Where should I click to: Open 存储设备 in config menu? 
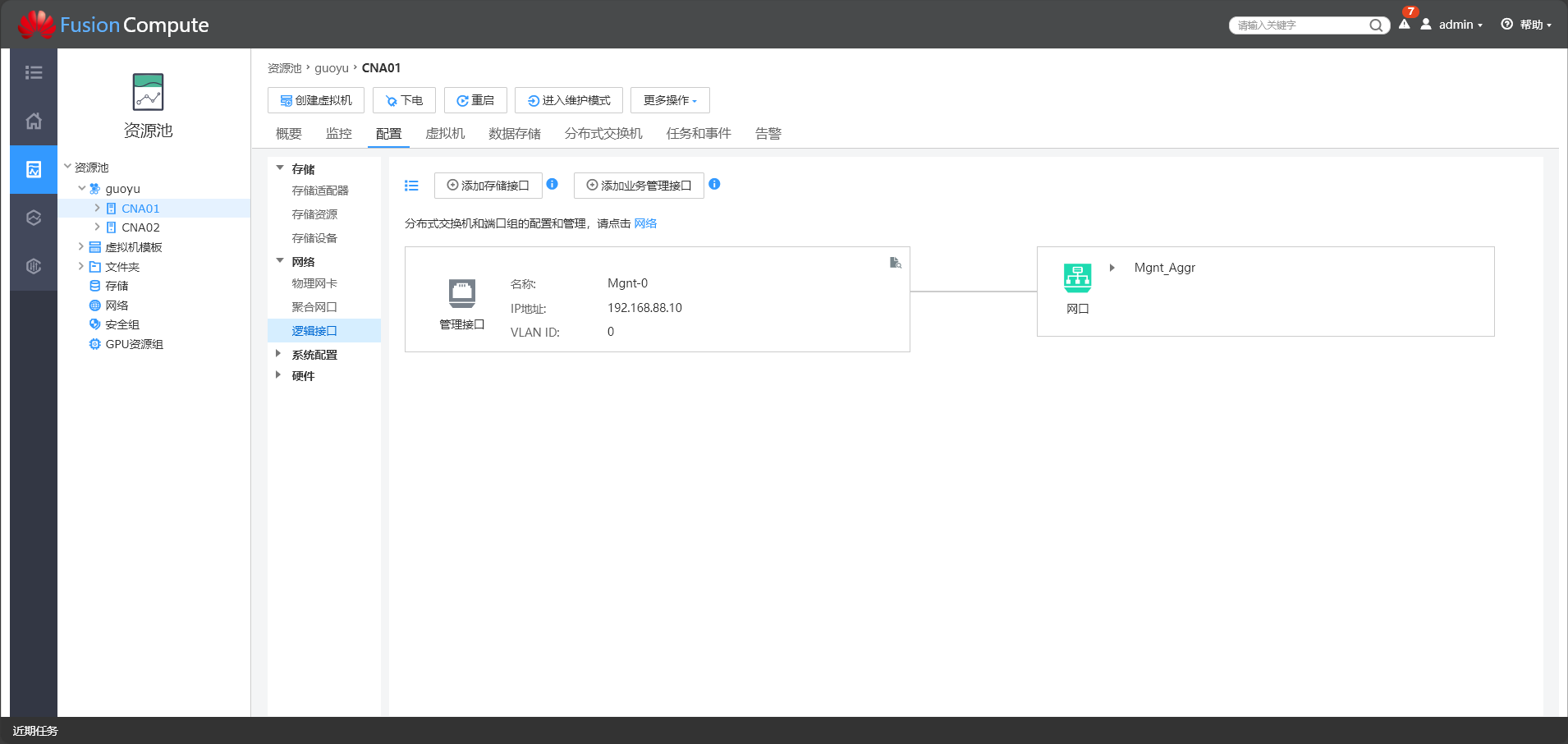[314, 238]
